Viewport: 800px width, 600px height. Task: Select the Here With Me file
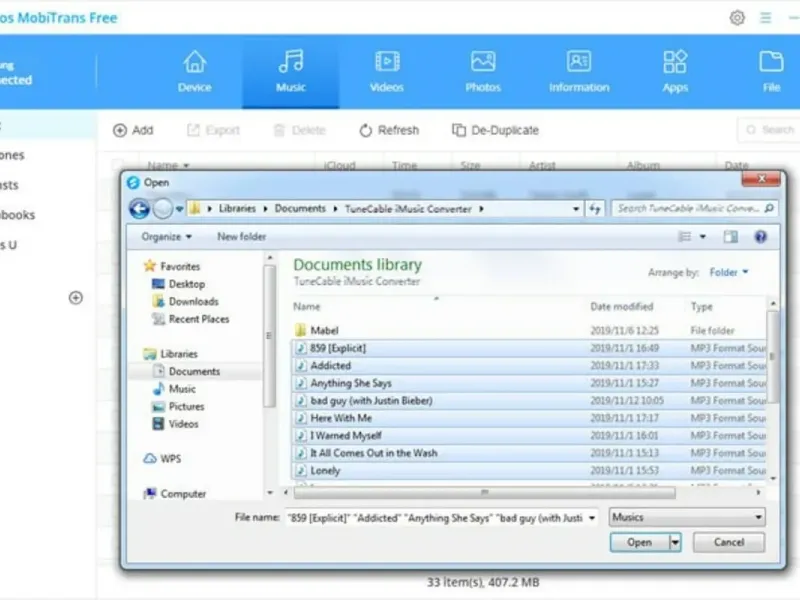pyautogui.click(x=529, y=418)
